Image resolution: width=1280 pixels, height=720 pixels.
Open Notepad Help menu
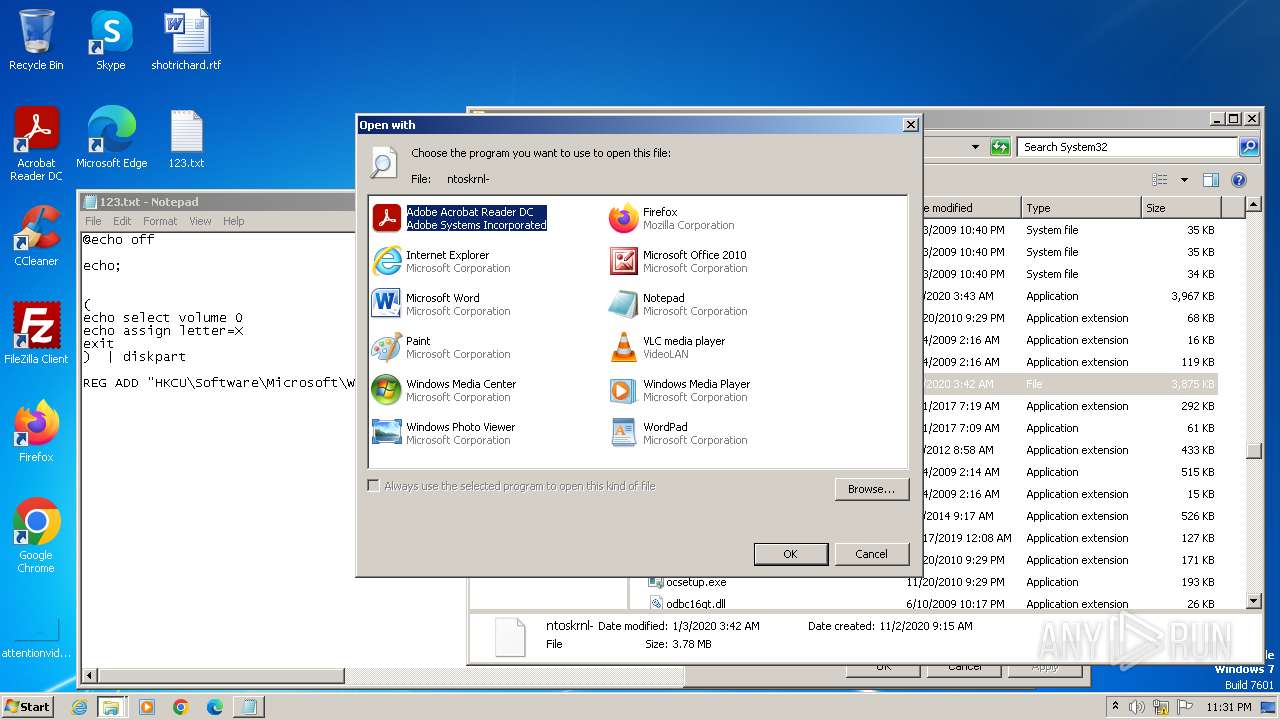tap(233, 221)
